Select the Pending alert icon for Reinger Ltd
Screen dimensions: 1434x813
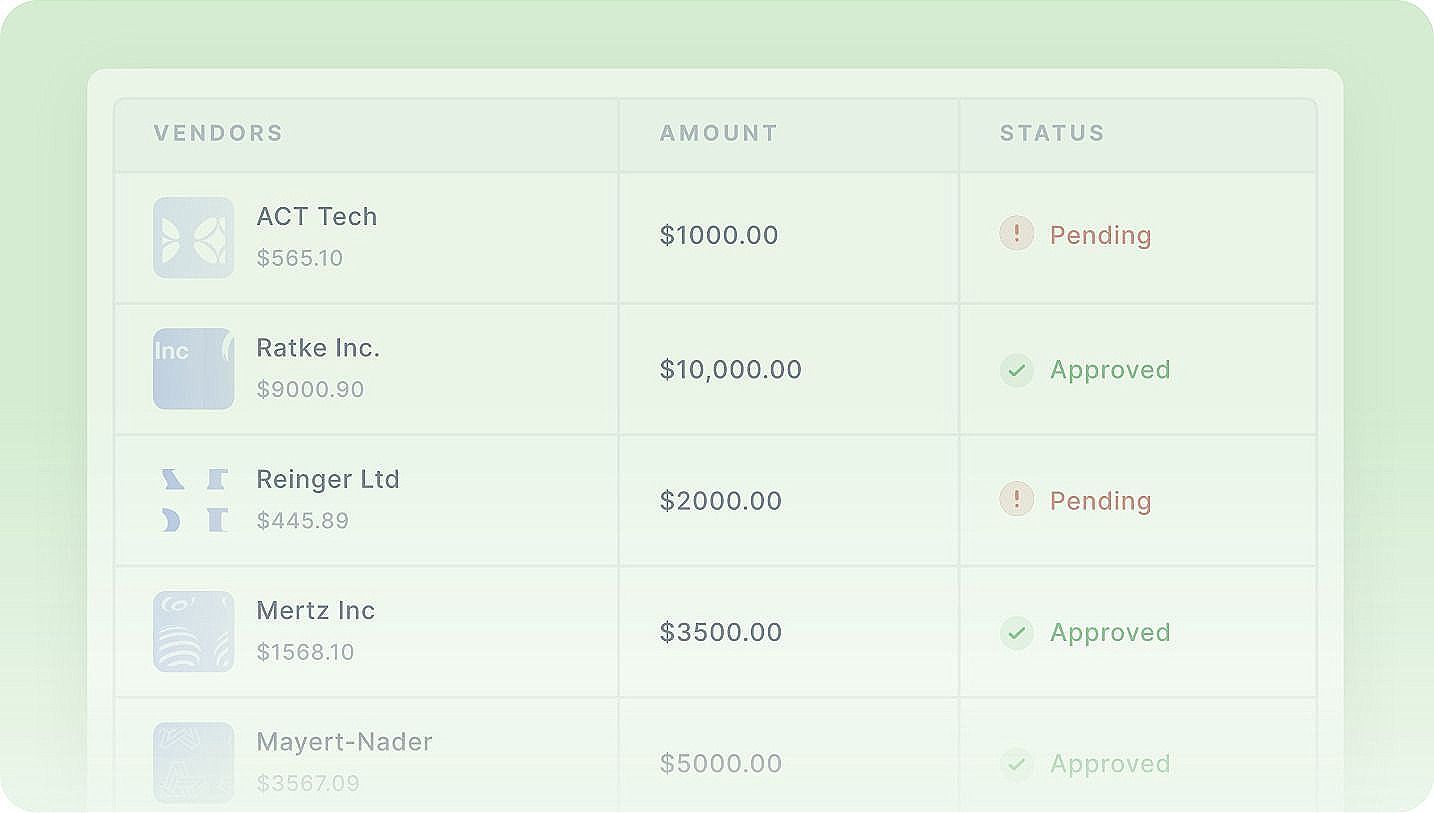1016,499
